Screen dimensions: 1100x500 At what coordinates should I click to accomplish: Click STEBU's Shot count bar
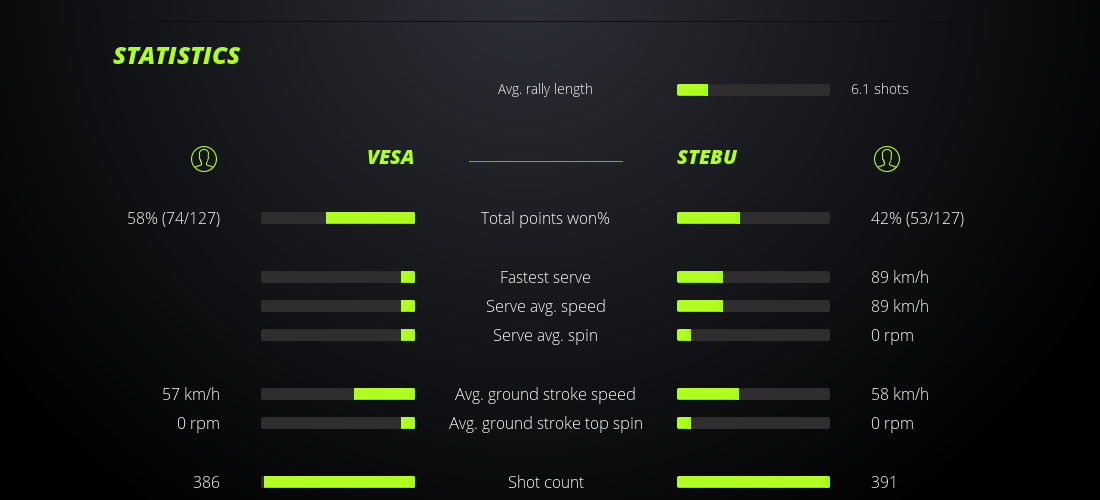pos(753,482)
